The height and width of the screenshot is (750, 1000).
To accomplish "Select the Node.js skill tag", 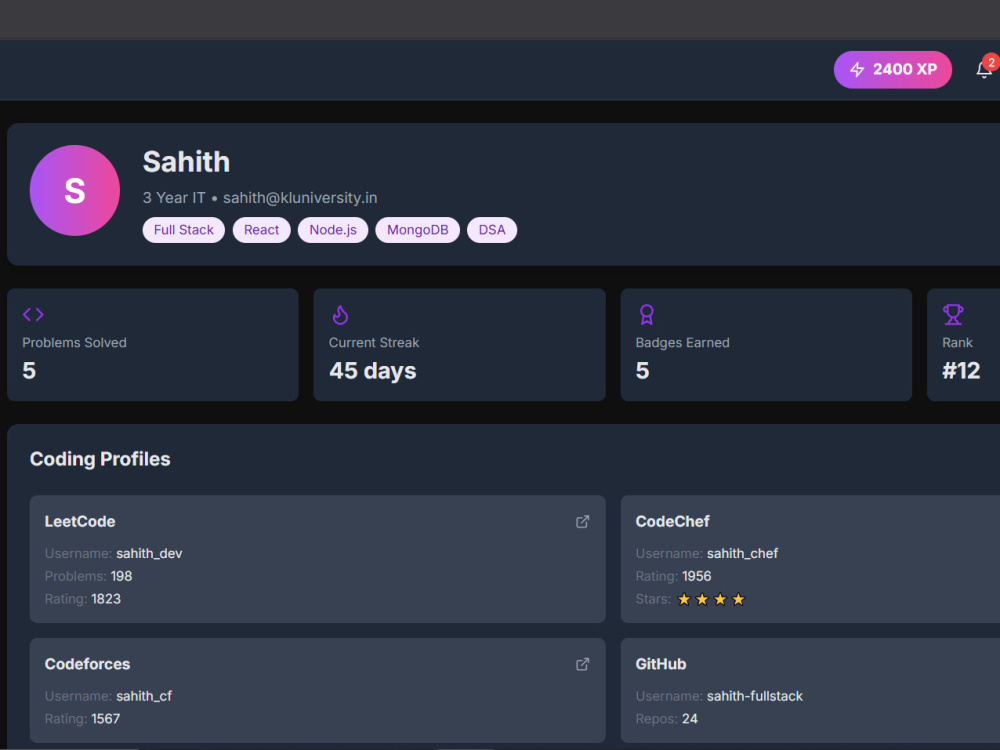I will click(333, 230).
